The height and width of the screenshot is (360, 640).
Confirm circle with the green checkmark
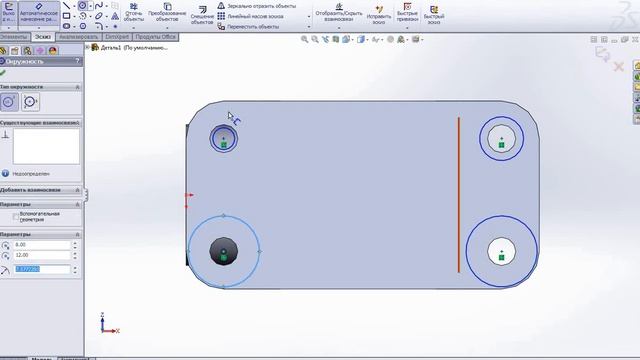coord(3,73)
